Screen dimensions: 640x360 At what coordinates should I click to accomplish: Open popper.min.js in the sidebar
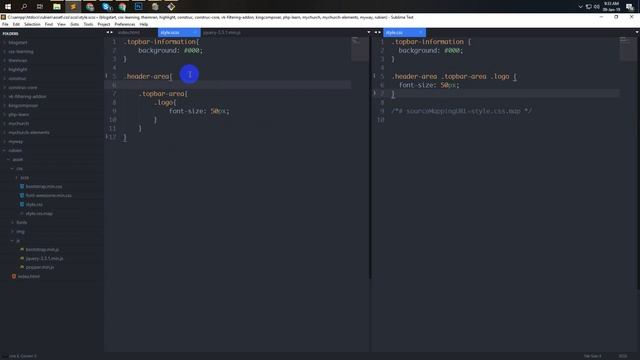tap(40, 267)
